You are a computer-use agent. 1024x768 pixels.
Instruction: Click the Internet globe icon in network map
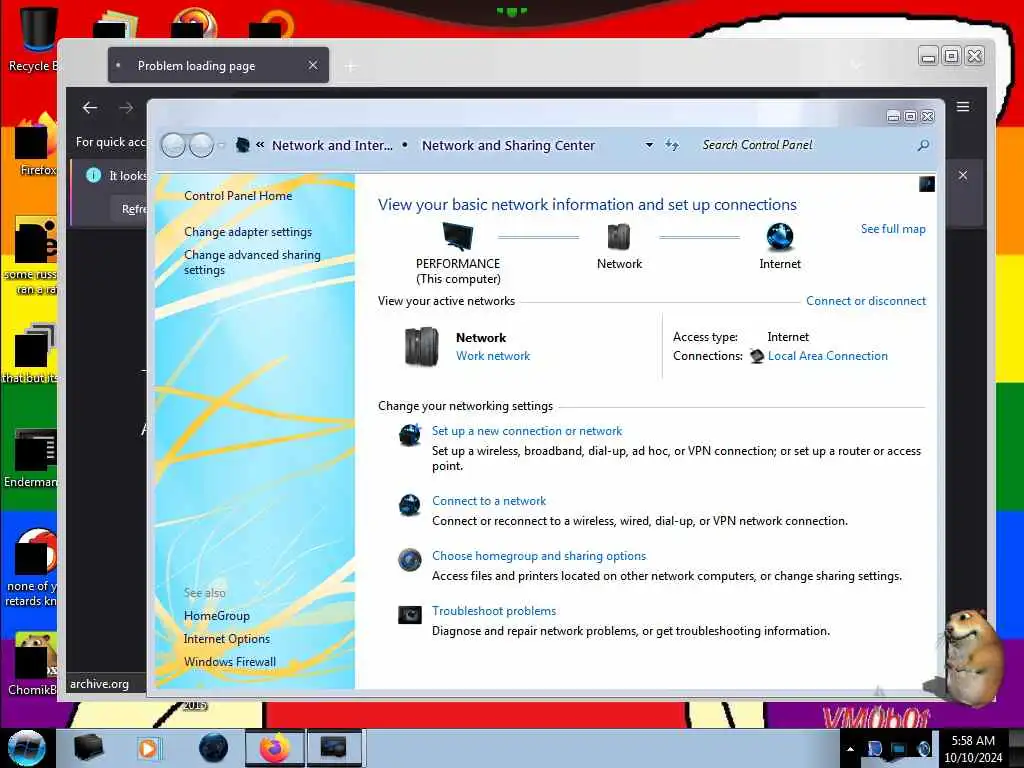779,236
